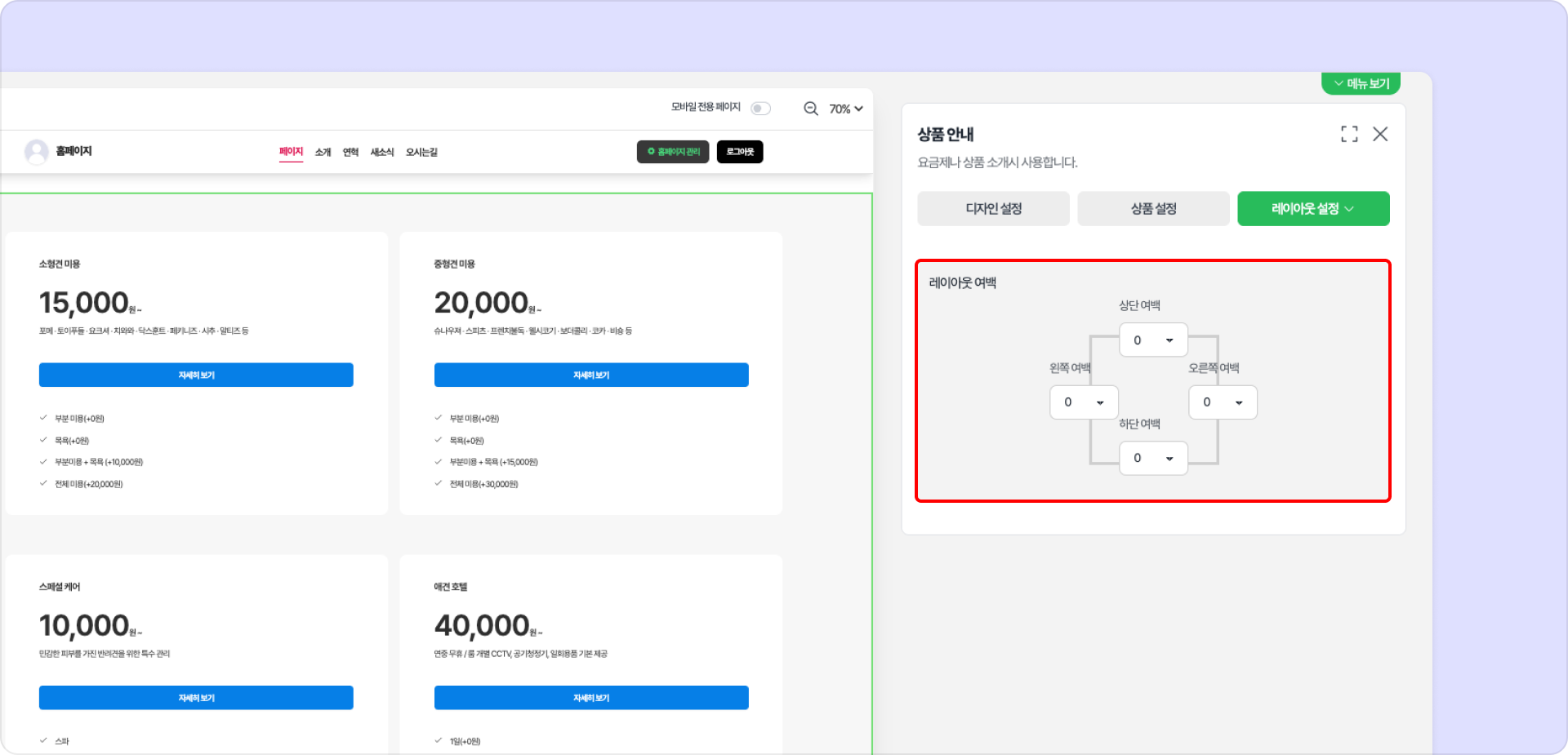The image size is (1568, 755).
Task: Open the 하단 여백 dropdown
Action: point(1153,458)
